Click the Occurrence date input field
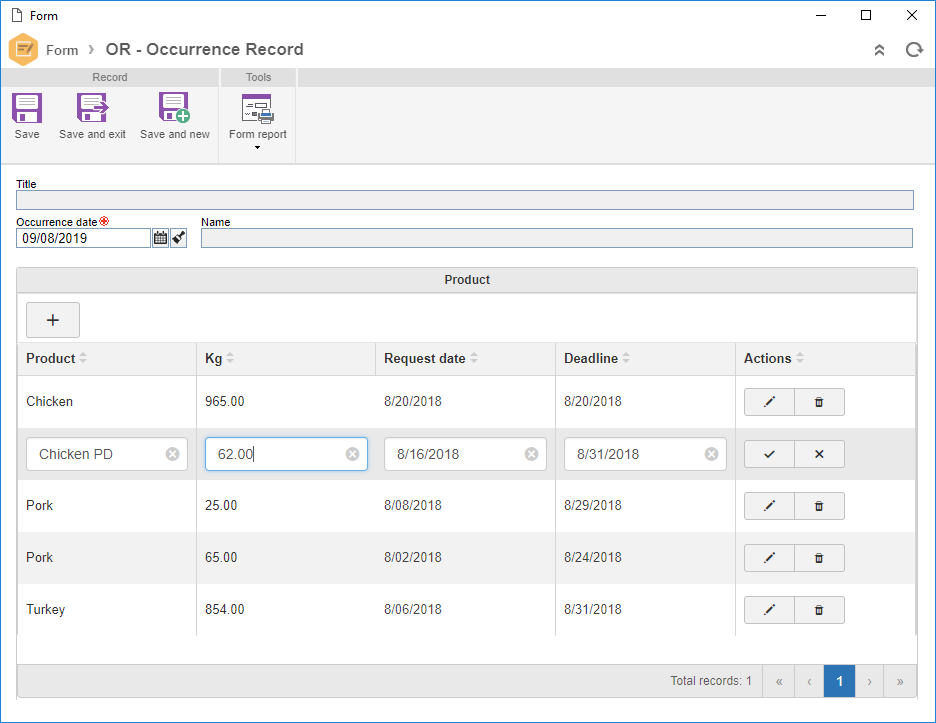 (x=83, y=238)
